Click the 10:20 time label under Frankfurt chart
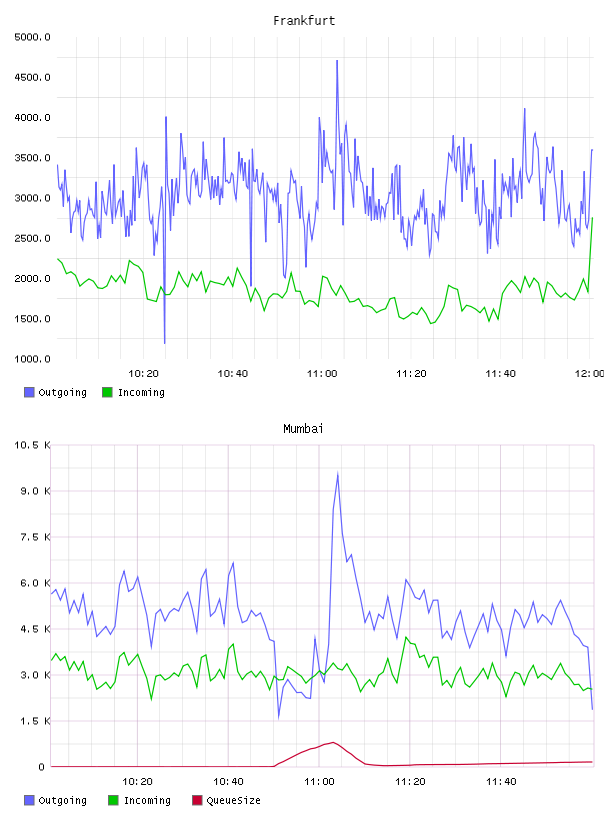 pos(143,374)
